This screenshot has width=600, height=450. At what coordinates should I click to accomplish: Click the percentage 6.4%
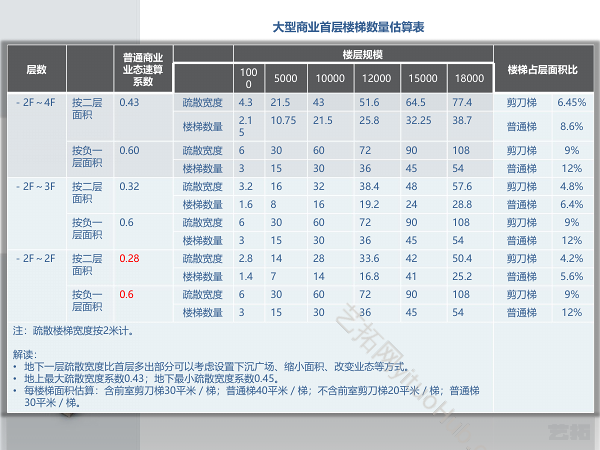click(x=571, y=204)
